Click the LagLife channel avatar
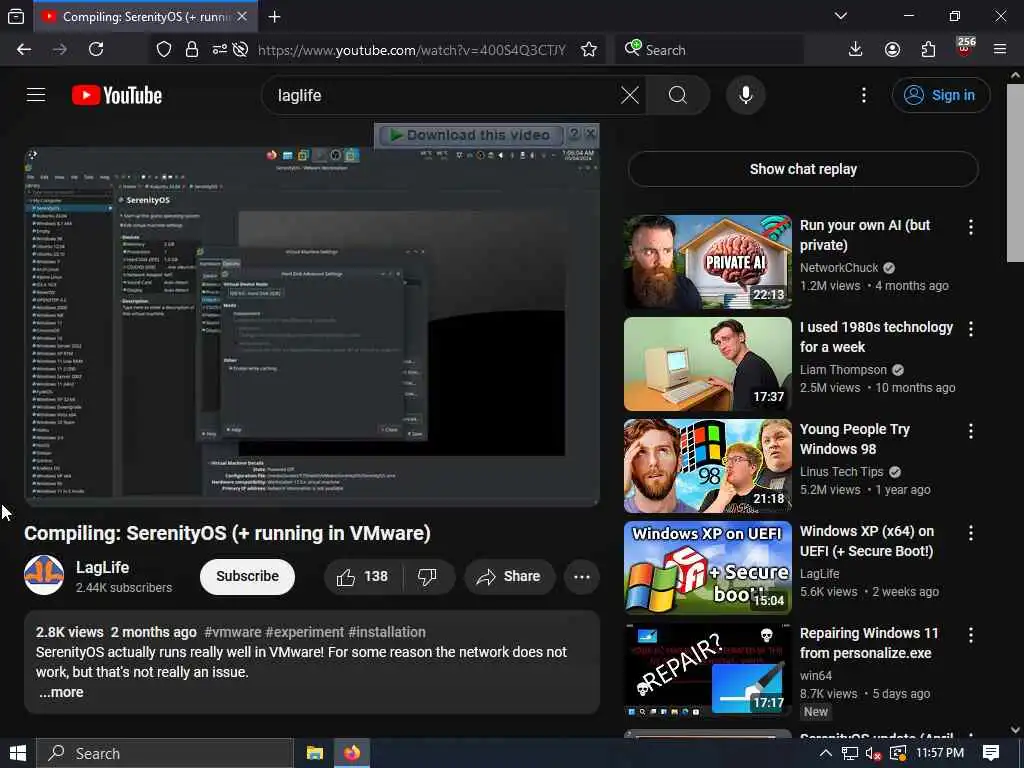Viewport: 1024px width, 768px height. (44, 575)
